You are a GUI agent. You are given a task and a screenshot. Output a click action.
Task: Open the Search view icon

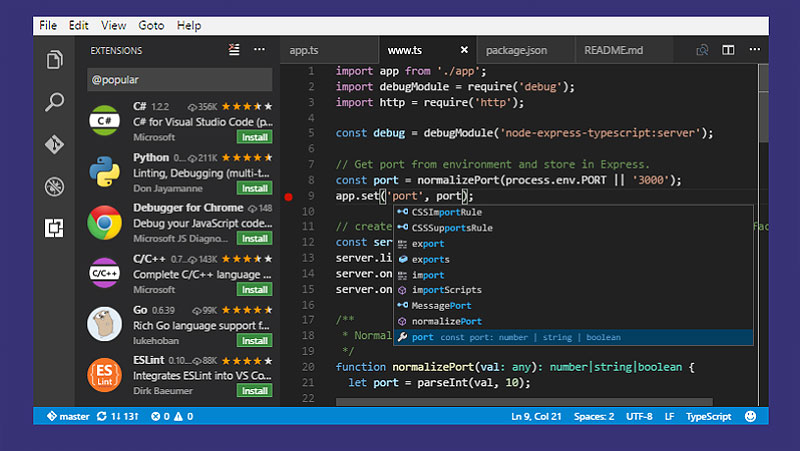54,102
